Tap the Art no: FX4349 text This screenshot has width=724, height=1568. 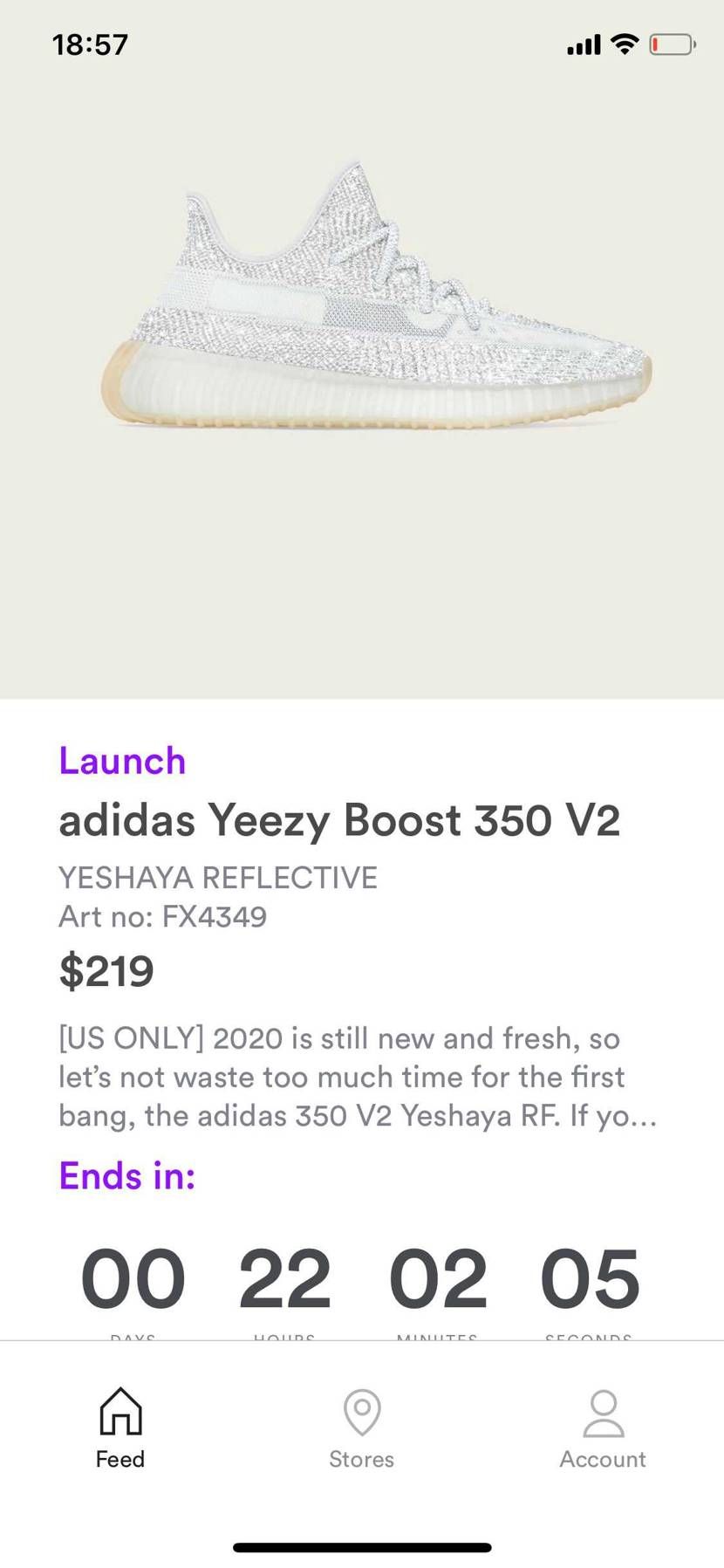pyautogui.click(x=163, y=916)
